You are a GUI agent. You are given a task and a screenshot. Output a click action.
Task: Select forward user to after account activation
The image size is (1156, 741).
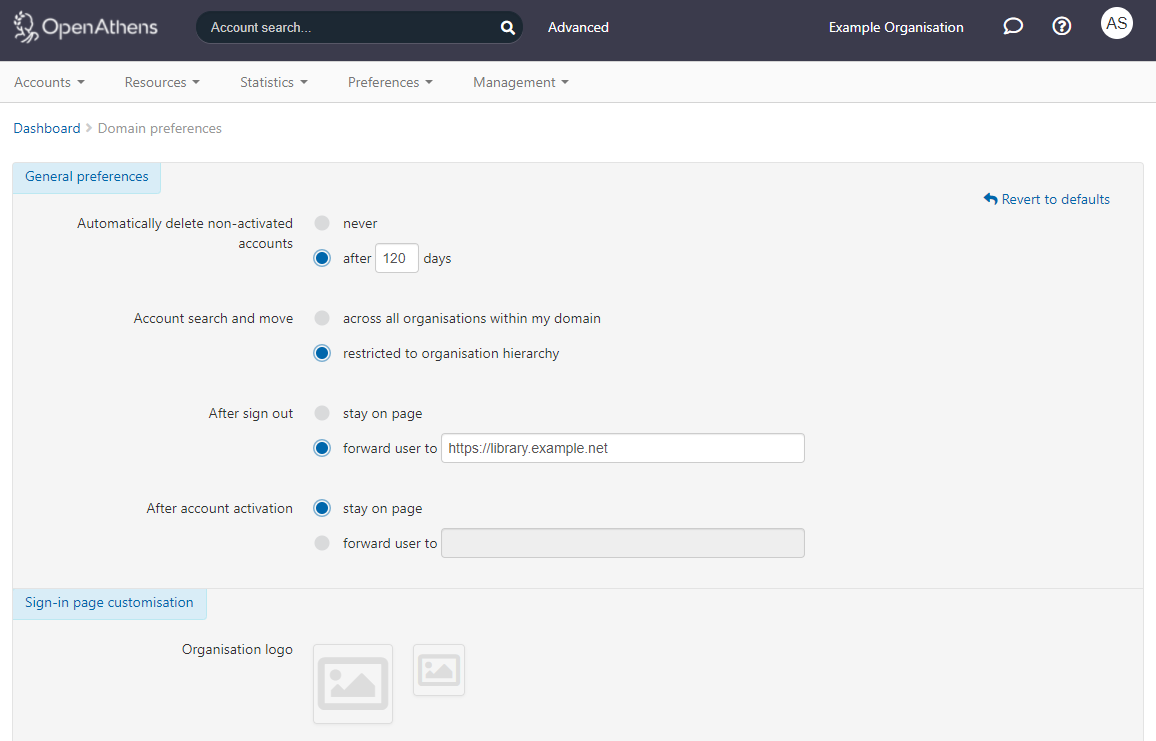coord(321,543)
